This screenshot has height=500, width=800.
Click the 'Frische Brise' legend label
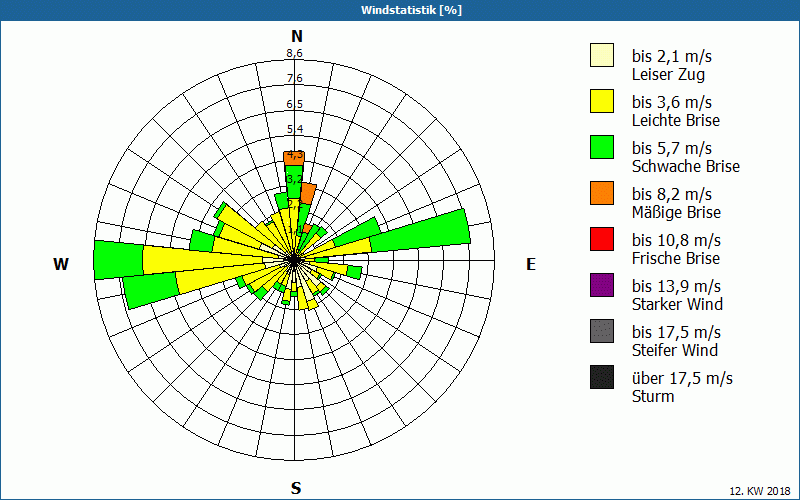676,258
